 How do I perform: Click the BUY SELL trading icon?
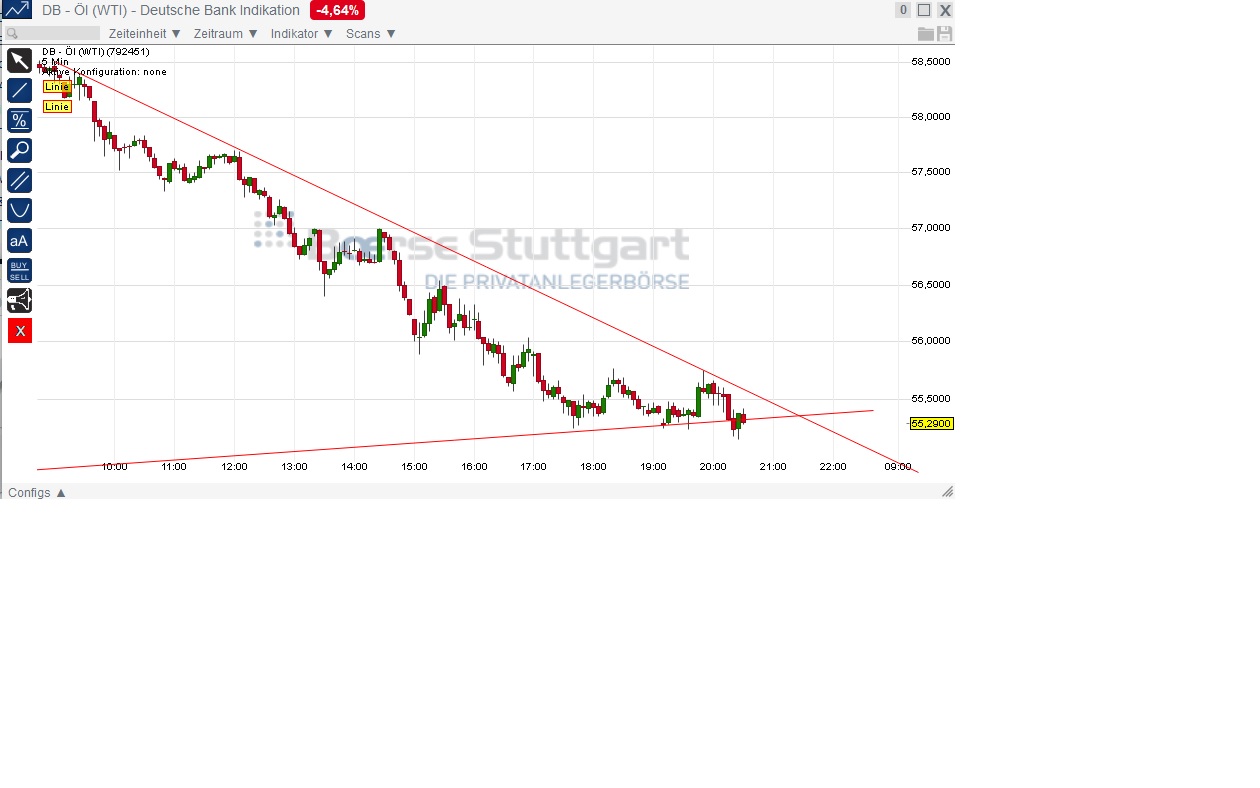coord(19,270)
